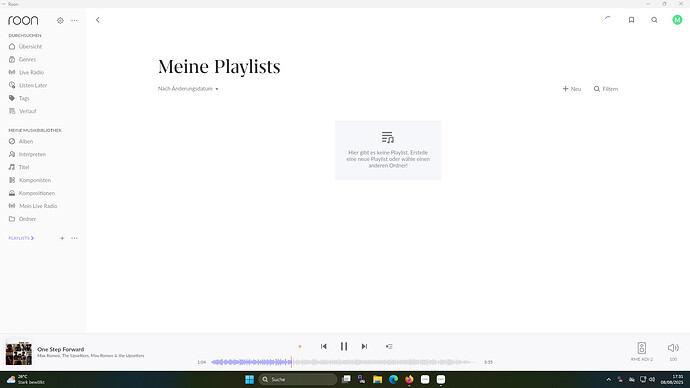Open the green M profile avatar

coord(677,20)
